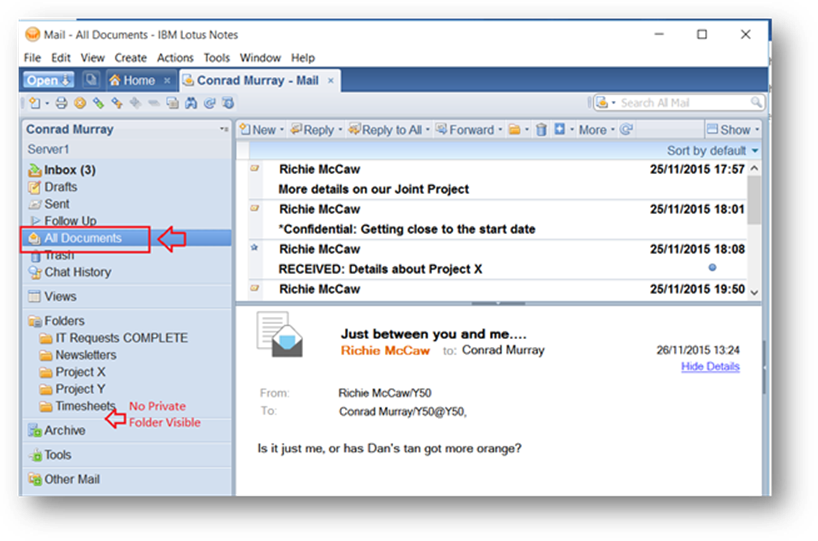Viewport: 818px width, 541px height.
Task: Click the New button in the action bar
Action: [x=258, y=129]
